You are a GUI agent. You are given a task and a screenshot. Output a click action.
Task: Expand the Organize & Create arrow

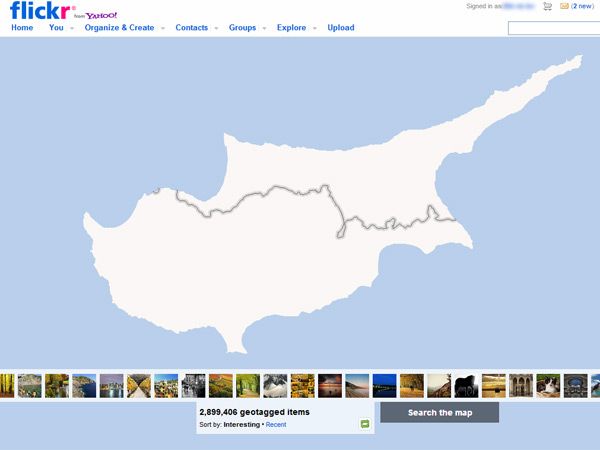(x=163, y=28)
